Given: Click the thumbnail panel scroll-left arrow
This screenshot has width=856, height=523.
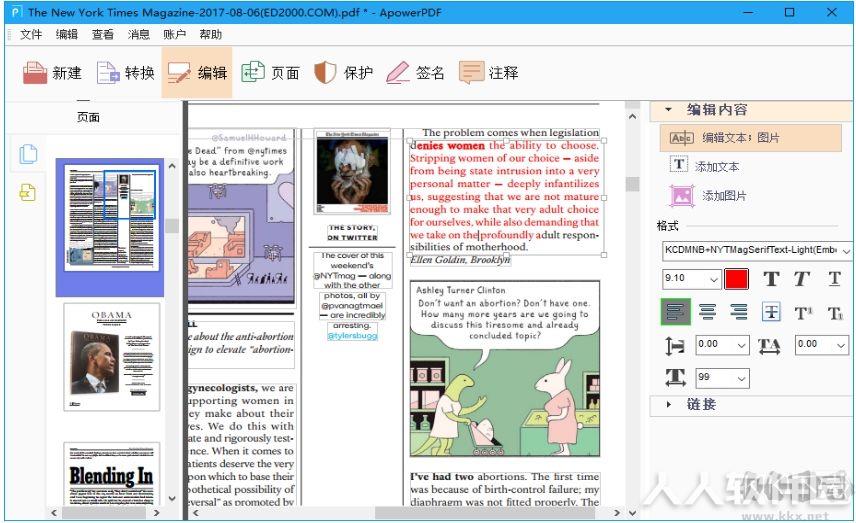Looking at the screenshot, I should click(54, 513).
